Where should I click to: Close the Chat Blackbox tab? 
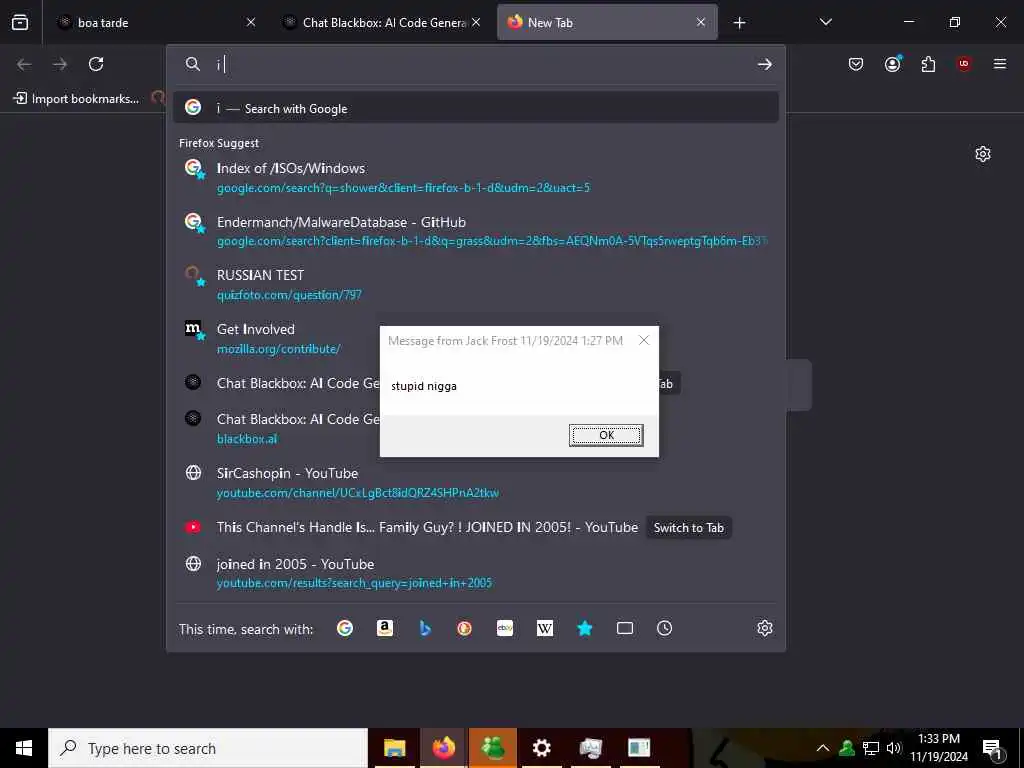[476, 22]
